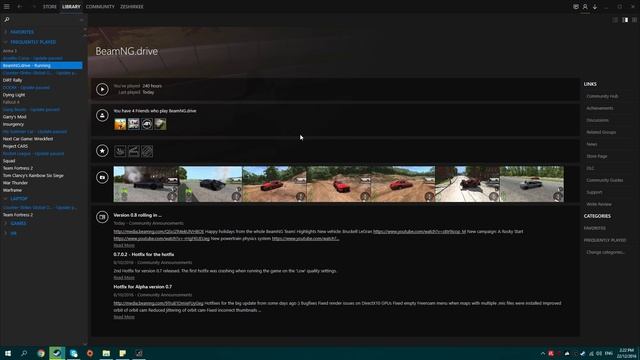This screenshot has height=360, width=640.
Task: Open the last screenshot with silver car
Action: [x=532, y=184]
